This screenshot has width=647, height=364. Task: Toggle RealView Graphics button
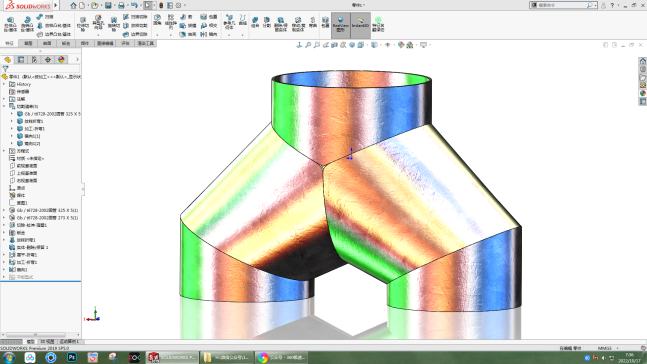(340, 25)
